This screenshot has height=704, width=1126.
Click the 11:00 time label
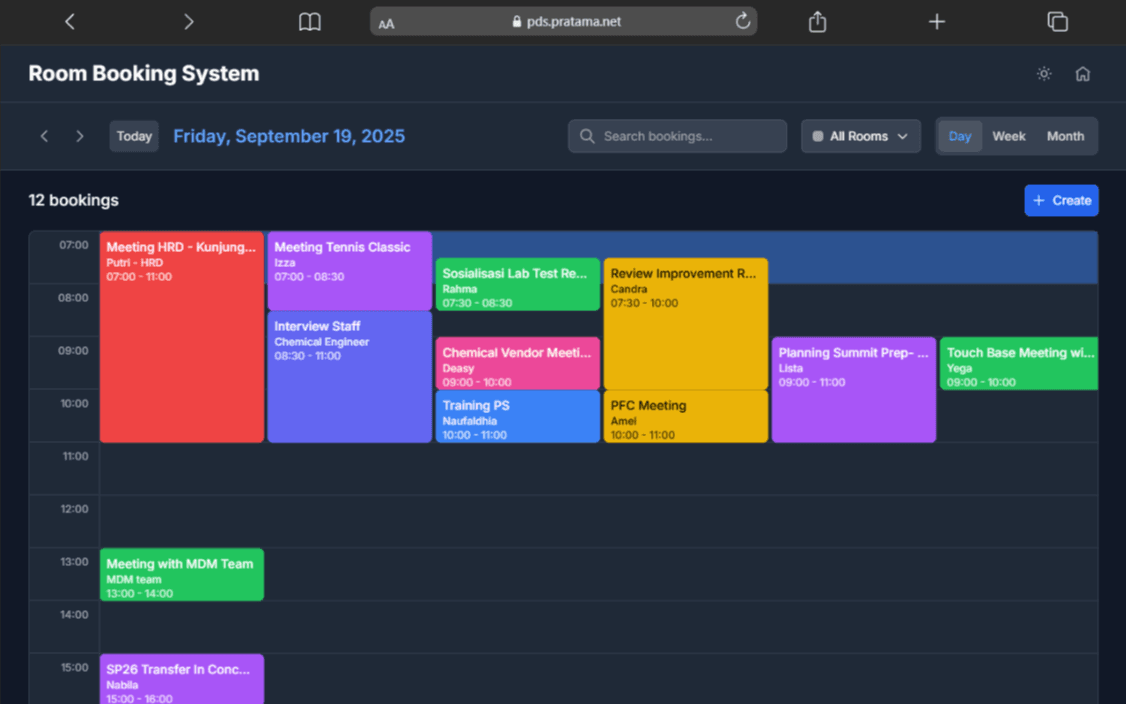tap(74, 456)
